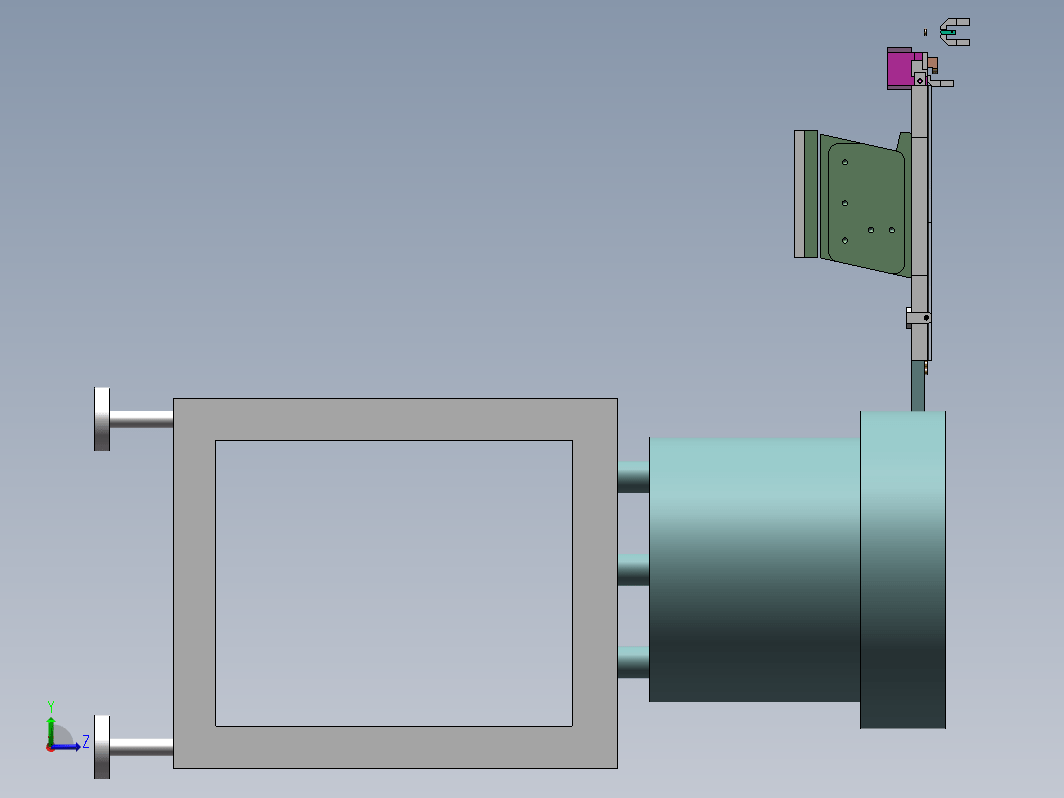Select the middle connecting rod between frame and cylinder
The height and width of the screenshot is (798, 1064).
coord(633,570)
